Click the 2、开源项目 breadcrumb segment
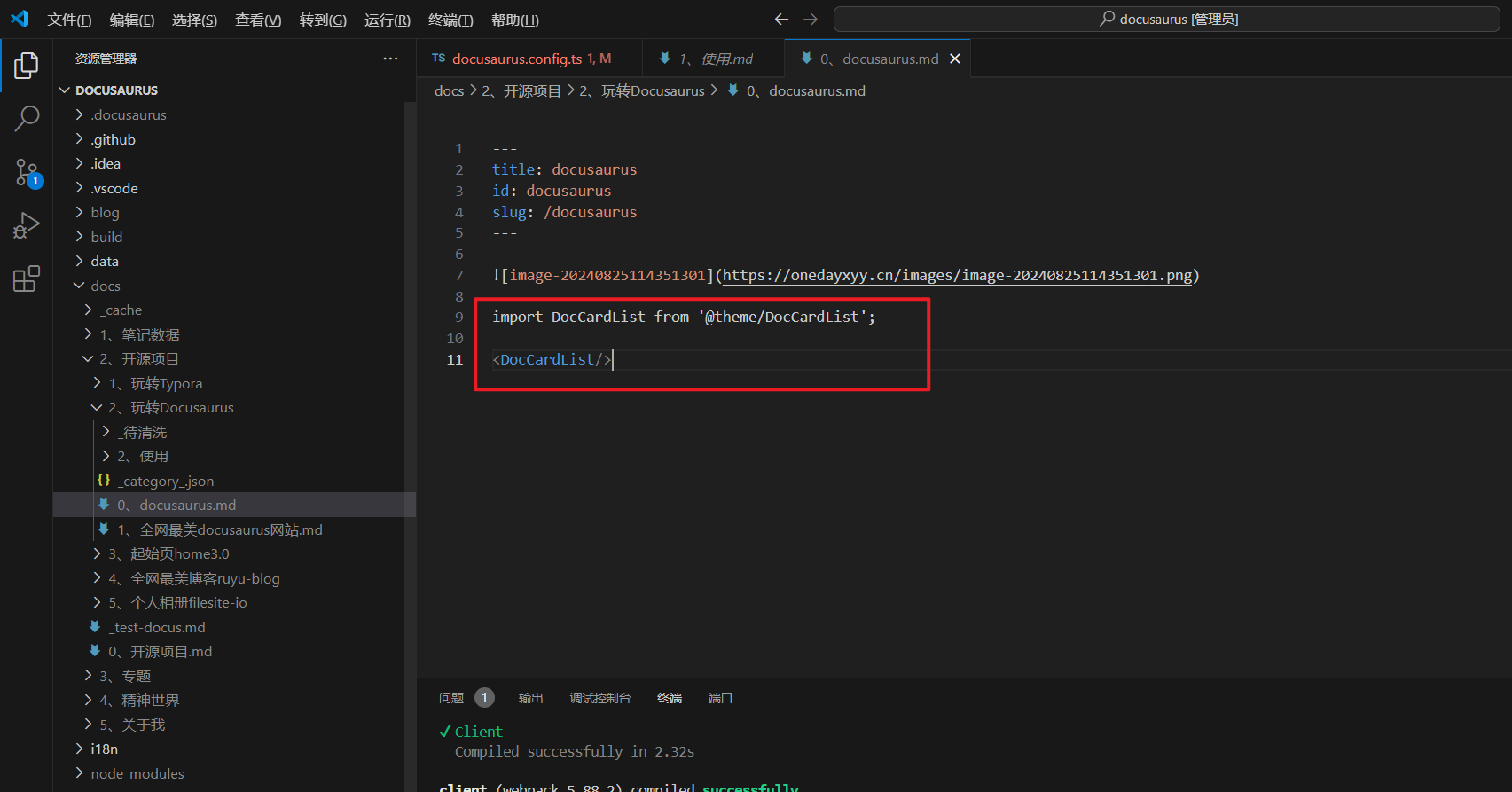The height and width of the screenshot is (792, 1512). pyautogui.click(x=521, y=90)
